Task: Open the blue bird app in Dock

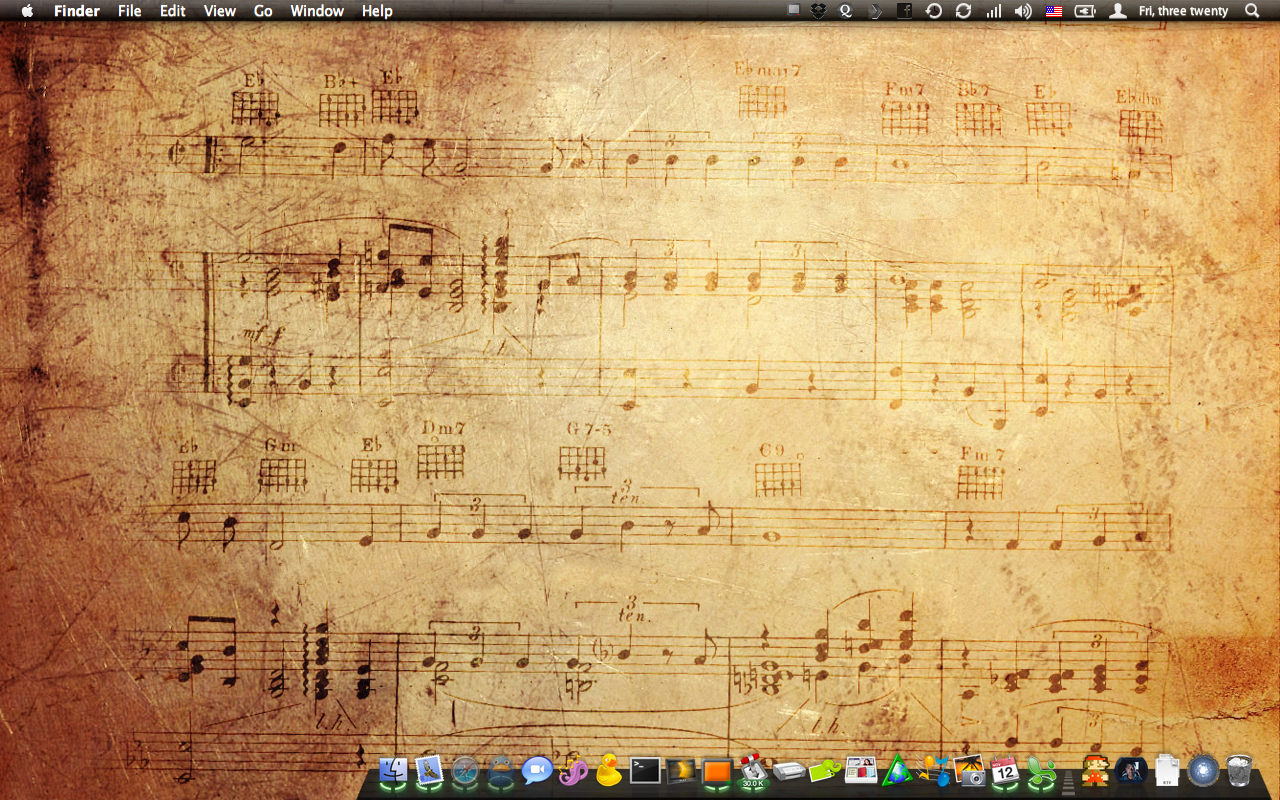Action: (x=501, y=771)
